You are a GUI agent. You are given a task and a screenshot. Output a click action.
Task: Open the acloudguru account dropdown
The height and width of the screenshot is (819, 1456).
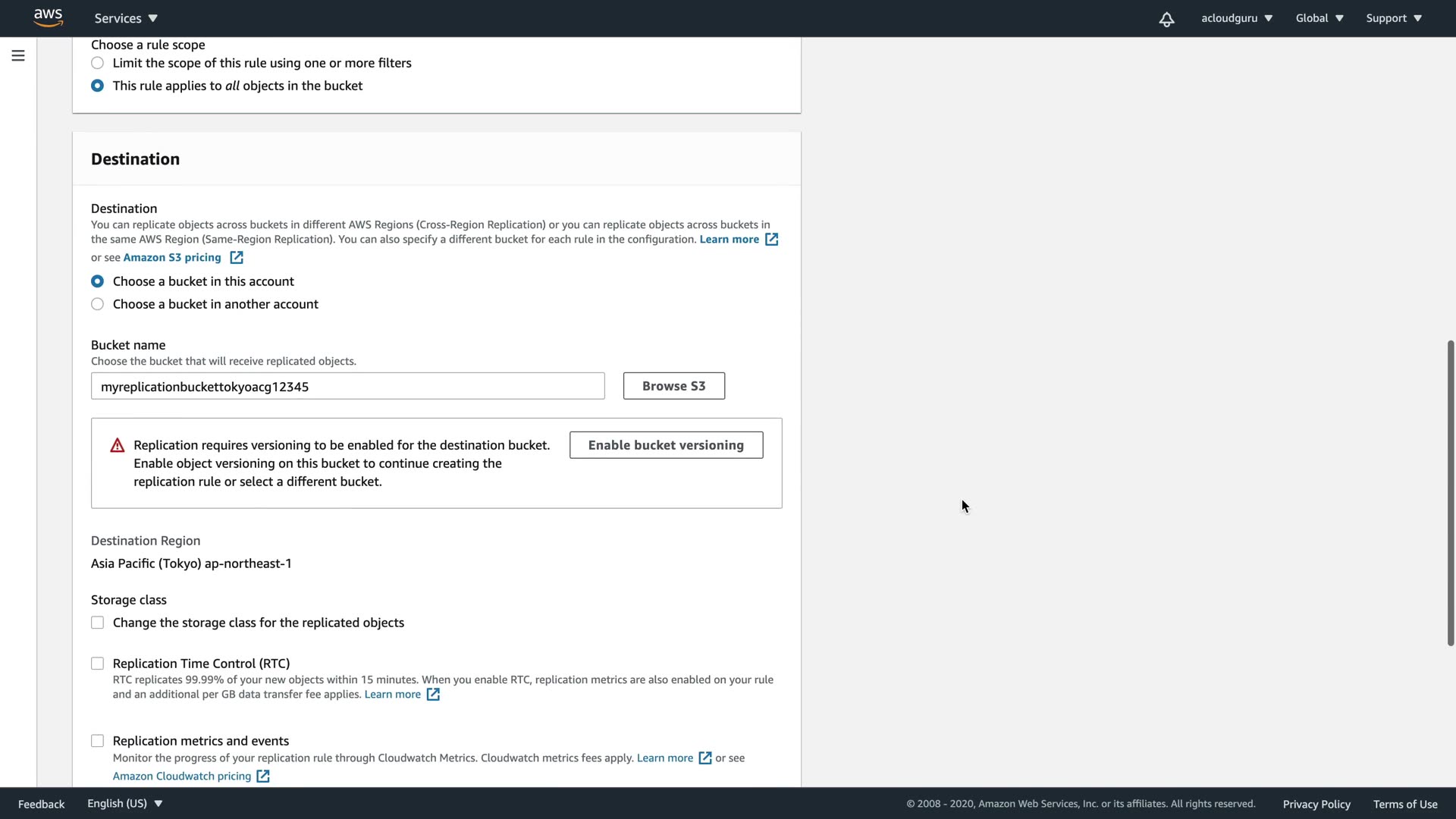tap(1236, 18)
